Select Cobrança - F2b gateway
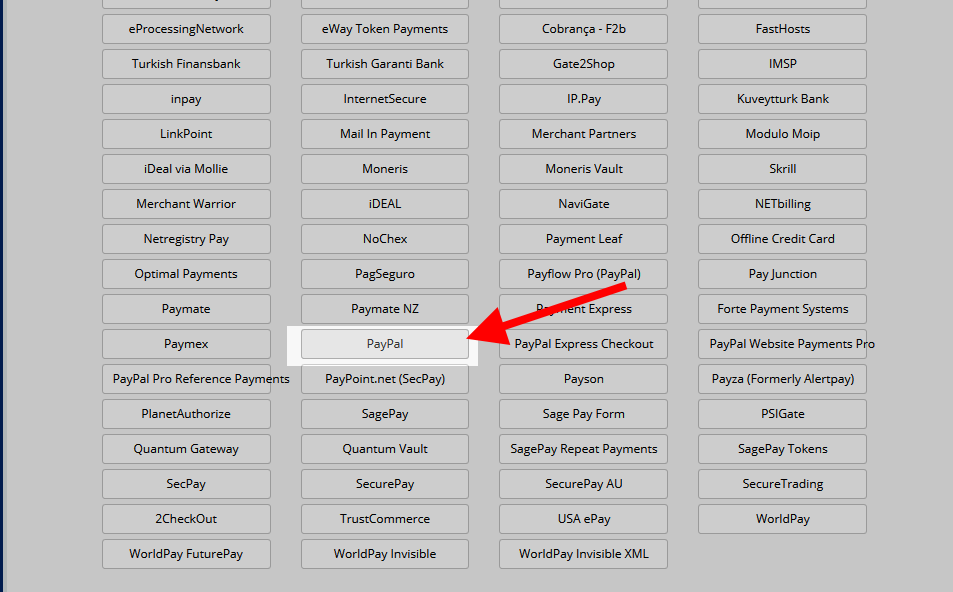953x592 pixels. pos(583,29)
